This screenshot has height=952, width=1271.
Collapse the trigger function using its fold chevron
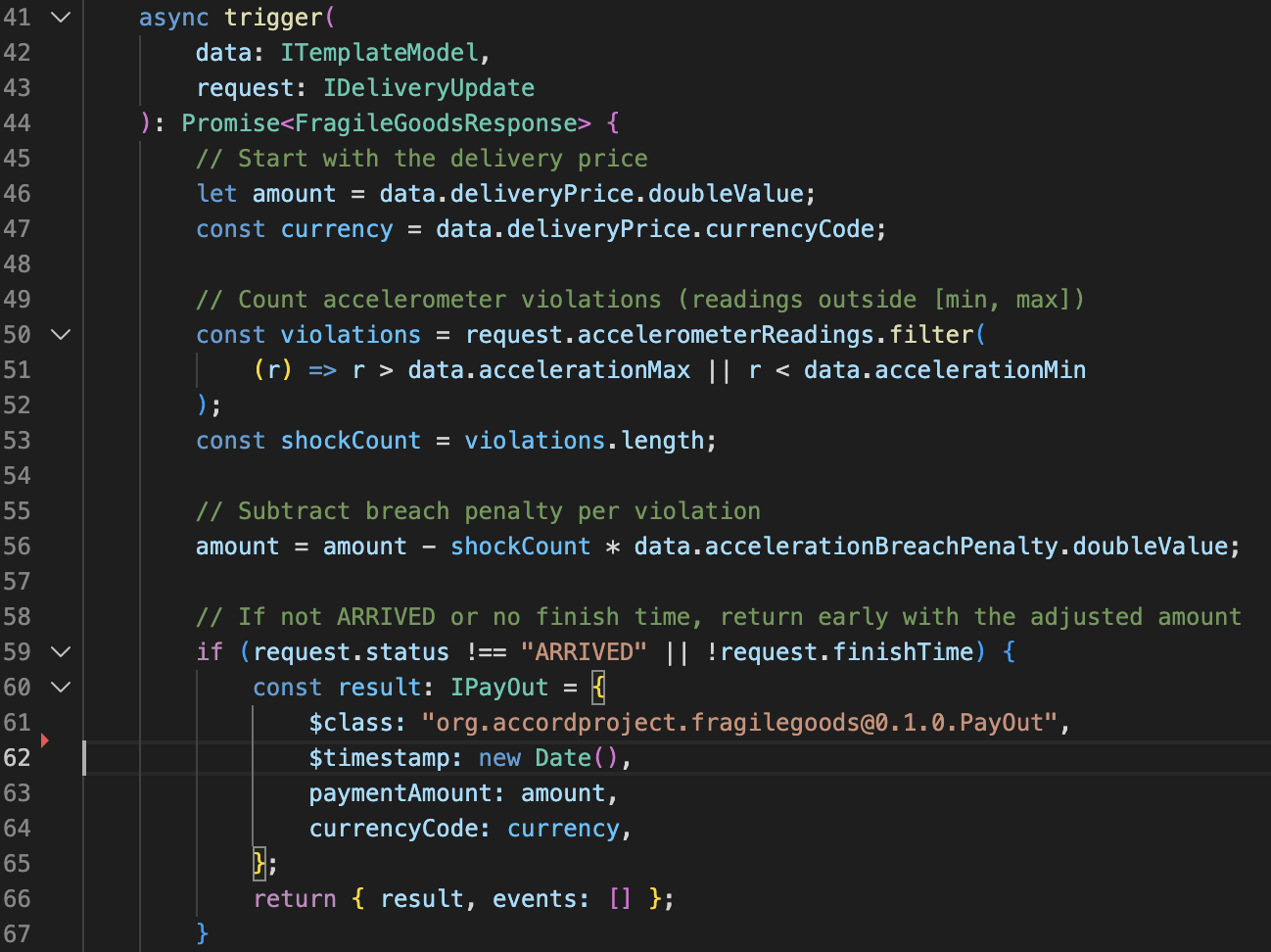pos(61,17)
